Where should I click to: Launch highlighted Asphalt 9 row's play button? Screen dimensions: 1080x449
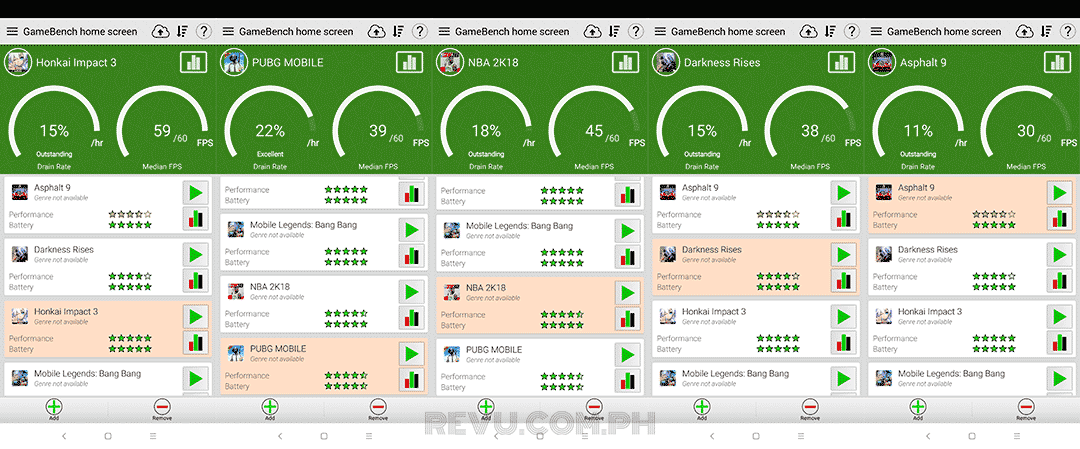(1060, 193)
